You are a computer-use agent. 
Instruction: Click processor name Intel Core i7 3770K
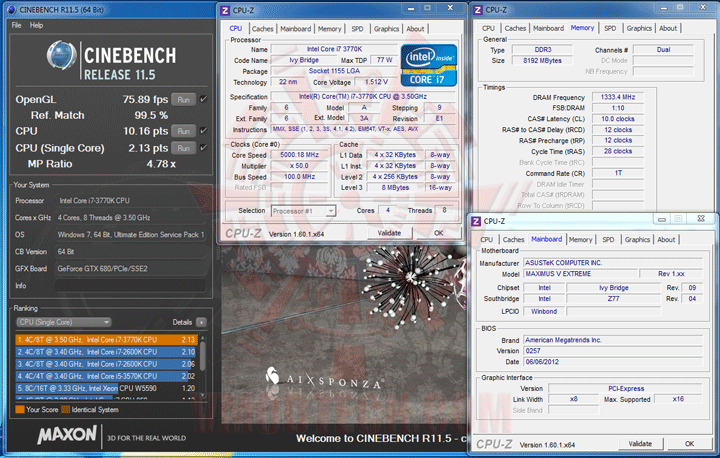click(x=334, y=49)
